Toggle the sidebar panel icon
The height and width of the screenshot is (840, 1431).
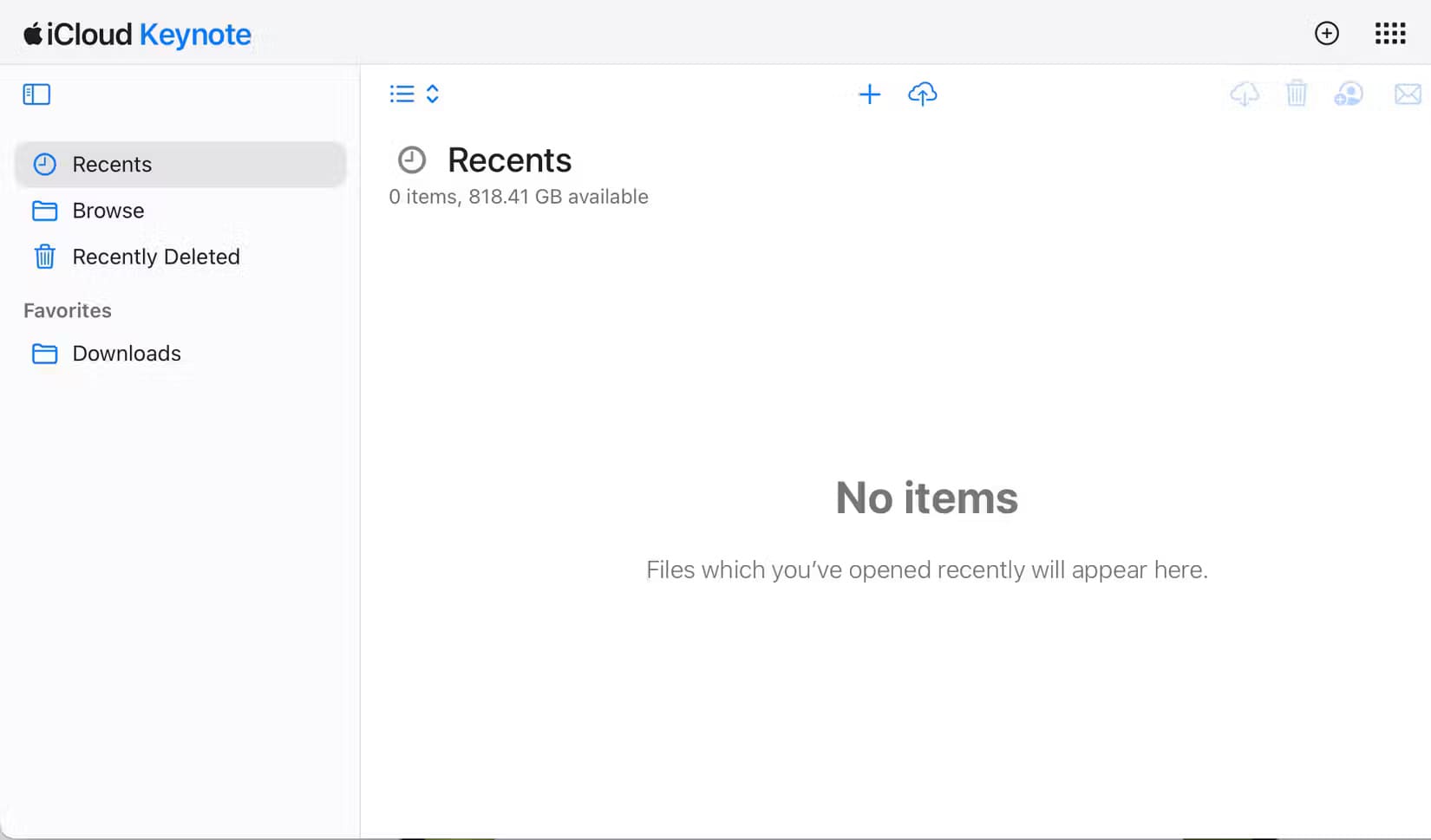coord(36,94)
